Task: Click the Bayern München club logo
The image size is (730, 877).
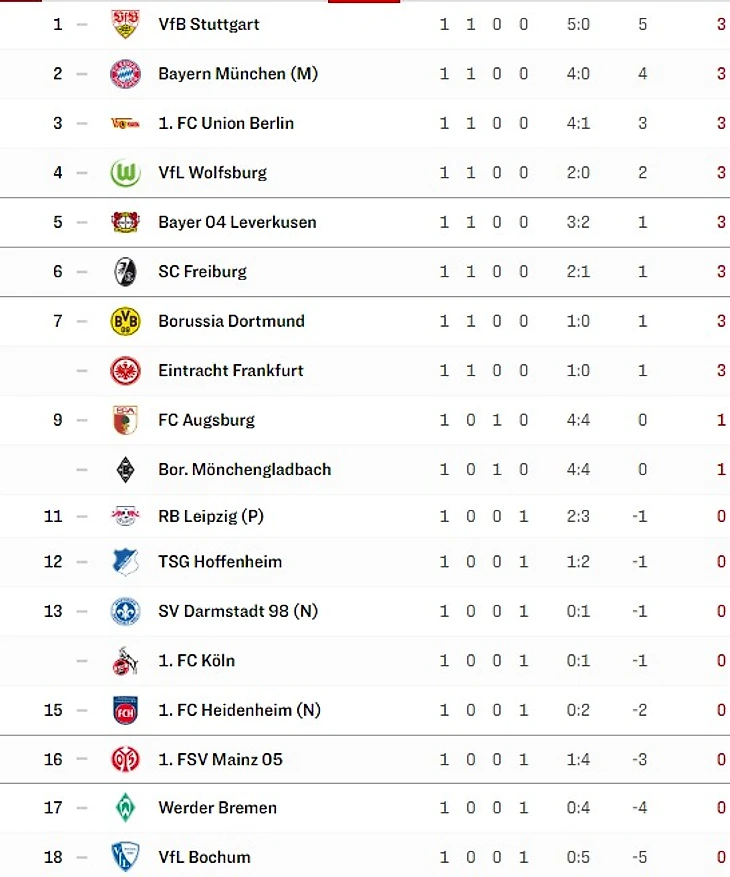Action: (x=125, y=74)
